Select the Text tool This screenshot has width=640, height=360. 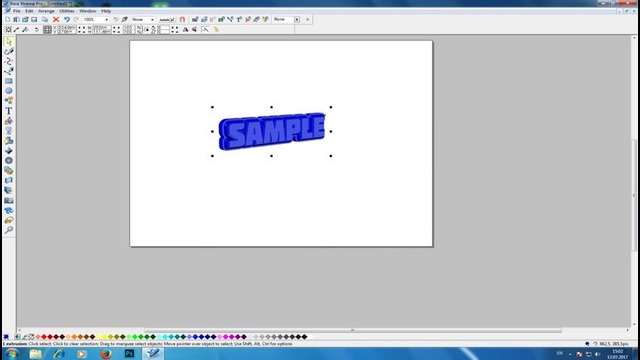(x=9, y=111)
